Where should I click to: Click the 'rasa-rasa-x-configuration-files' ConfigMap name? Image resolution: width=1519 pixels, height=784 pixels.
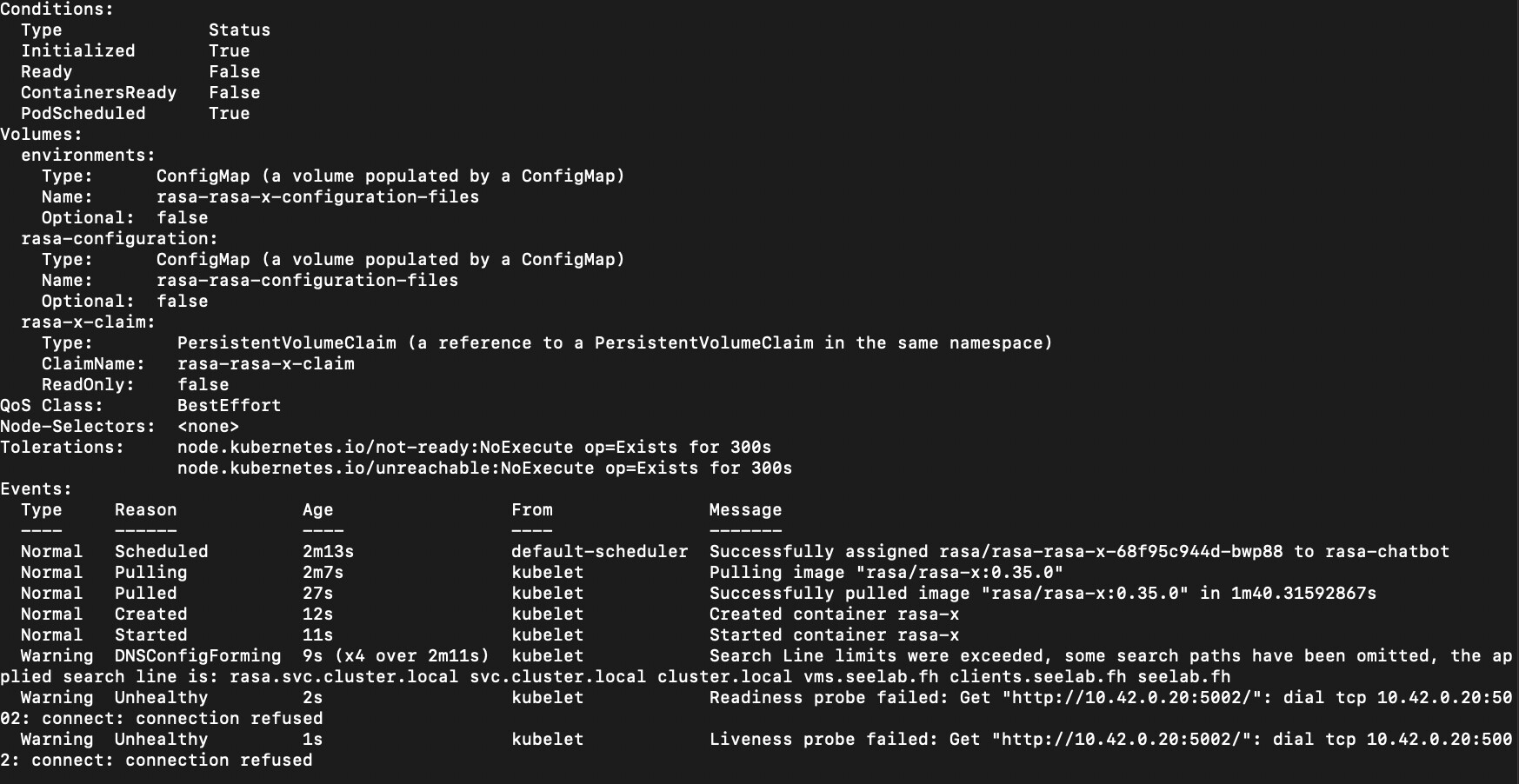pos(317,197)
